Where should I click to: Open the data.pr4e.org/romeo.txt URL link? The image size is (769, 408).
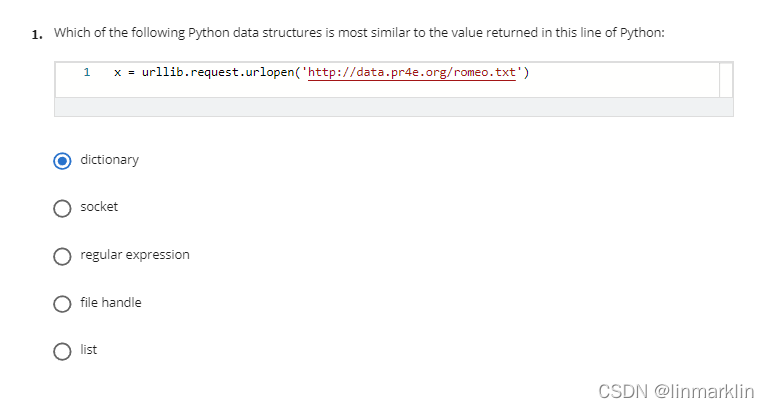411,73
